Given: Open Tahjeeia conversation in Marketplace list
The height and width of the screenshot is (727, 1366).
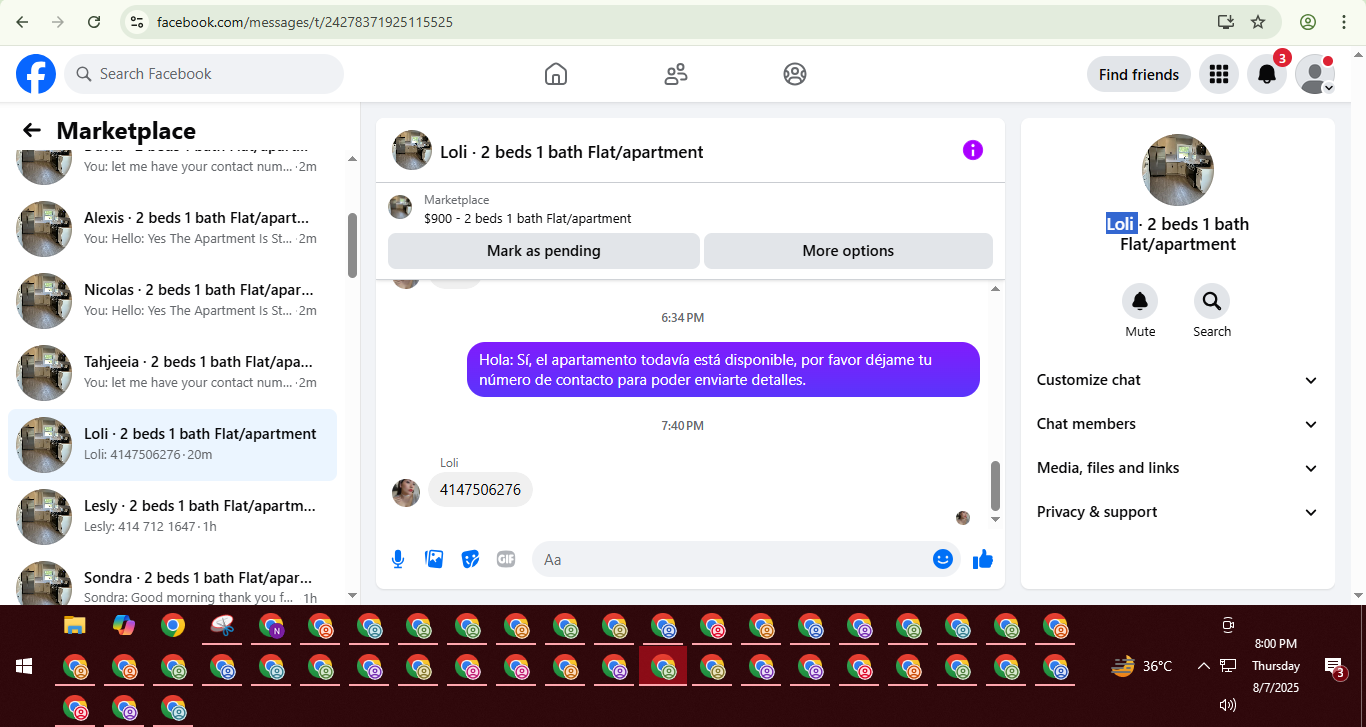Looking at the screenshot, I should pyautogui.click(x=172, y=373).
